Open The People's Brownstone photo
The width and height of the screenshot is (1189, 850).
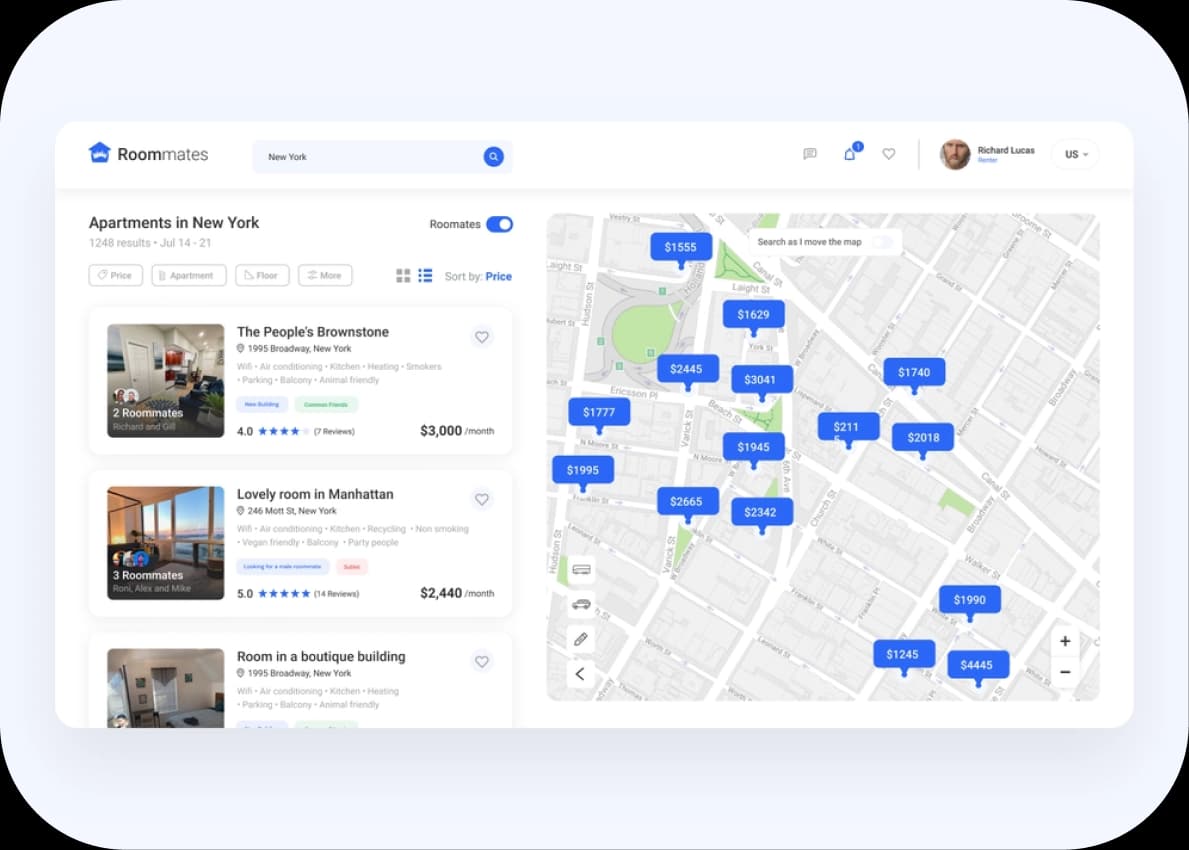(165, 381)
